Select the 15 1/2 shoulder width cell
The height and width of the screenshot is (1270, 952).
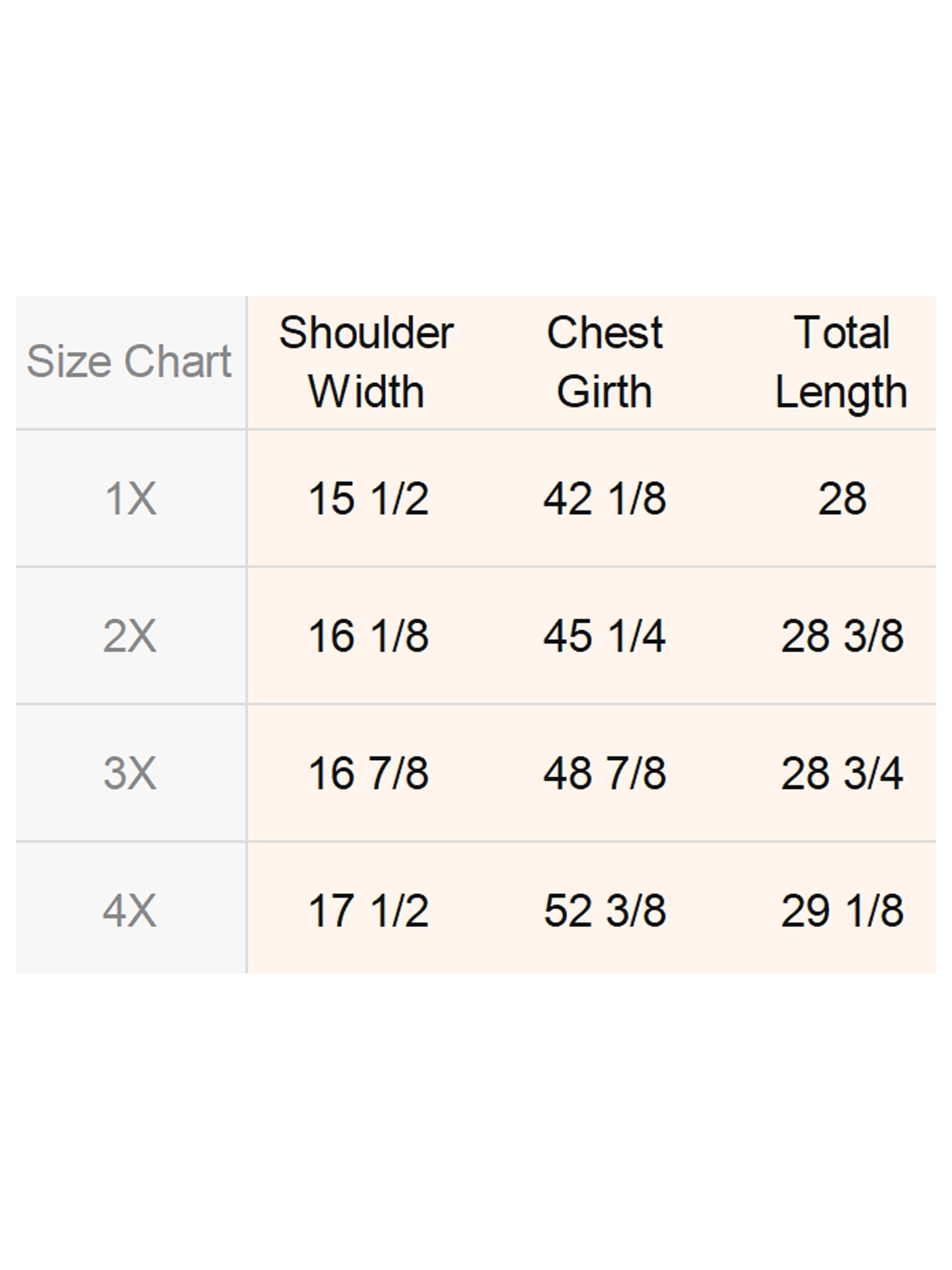point(368,498)
